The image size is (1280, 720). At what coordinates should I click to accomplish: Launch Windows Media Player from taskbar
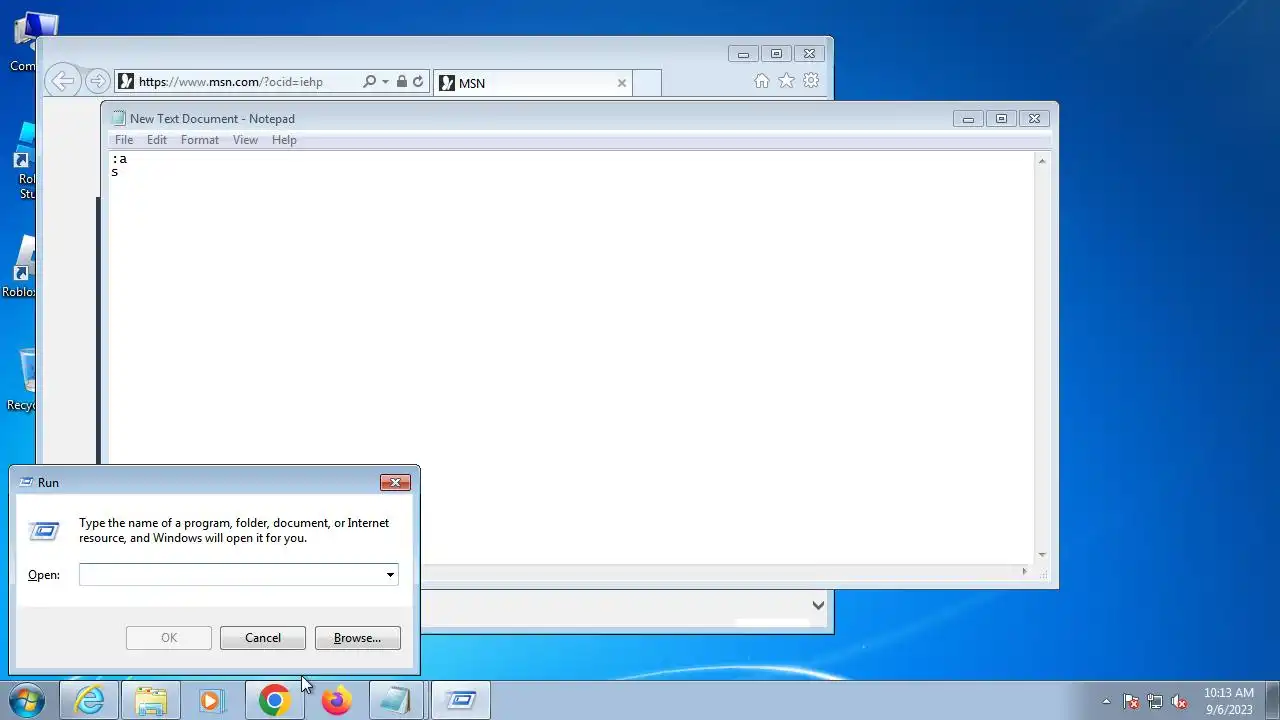(x=212, y=701)
